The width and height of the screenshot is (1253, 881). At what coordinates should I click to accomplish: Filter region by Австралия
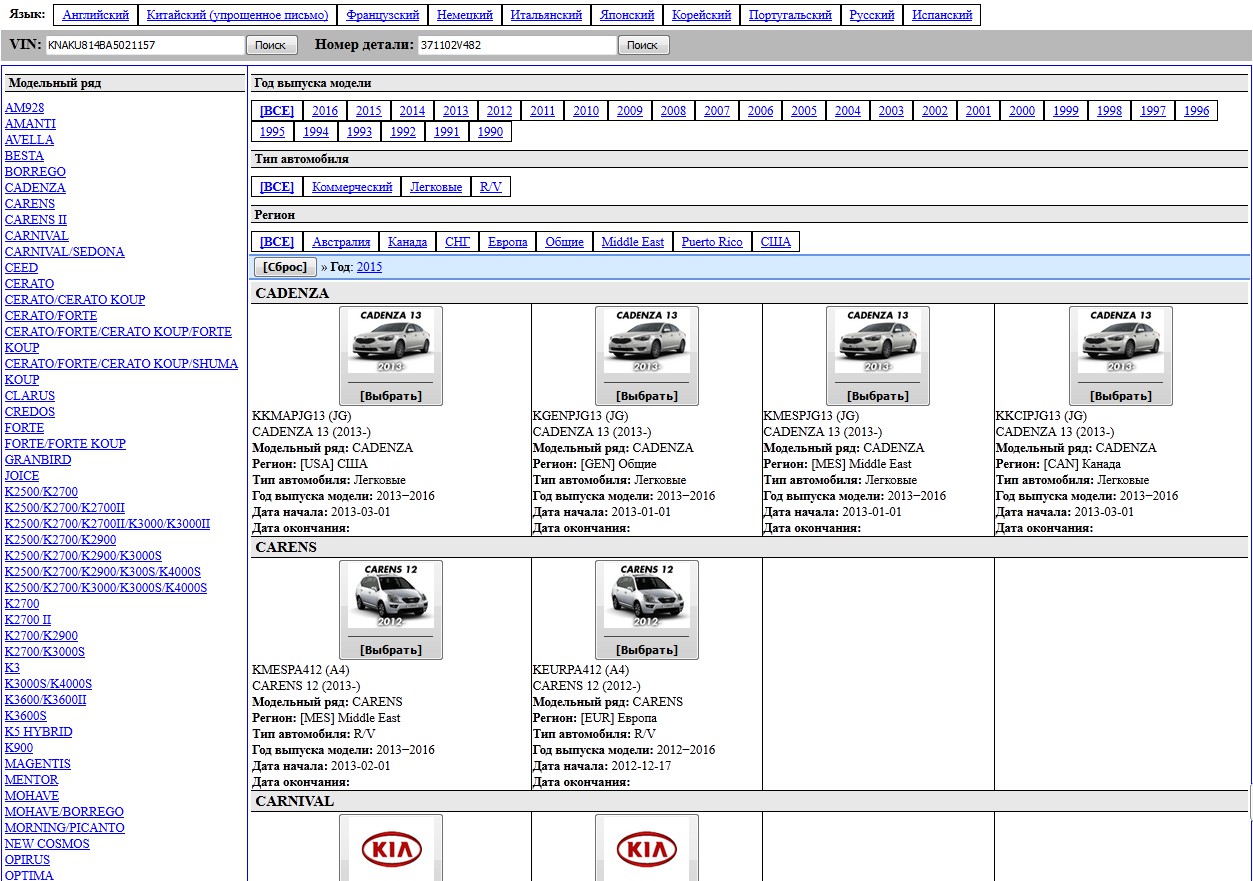pos(341,242)
